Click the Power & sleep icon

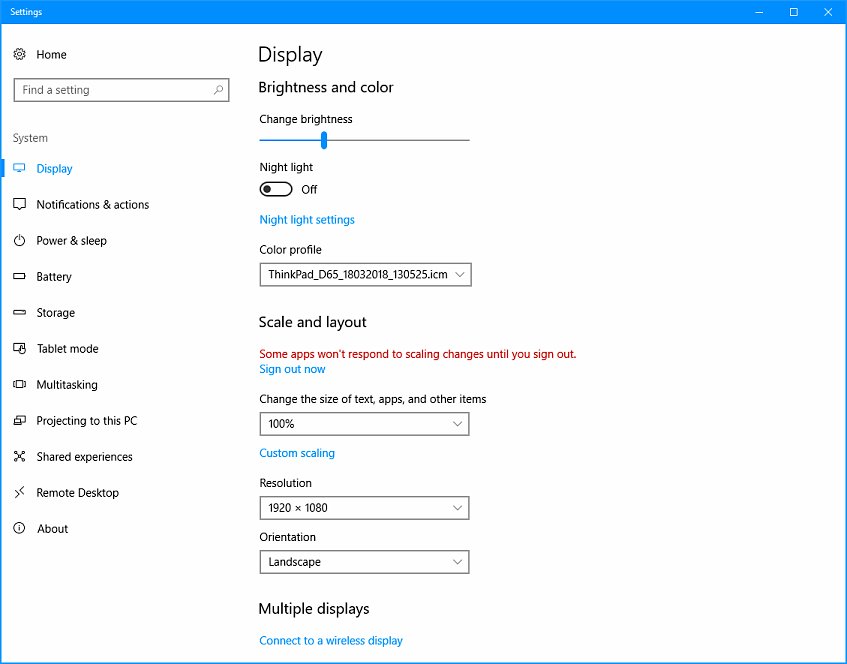[x=19, y=240]
